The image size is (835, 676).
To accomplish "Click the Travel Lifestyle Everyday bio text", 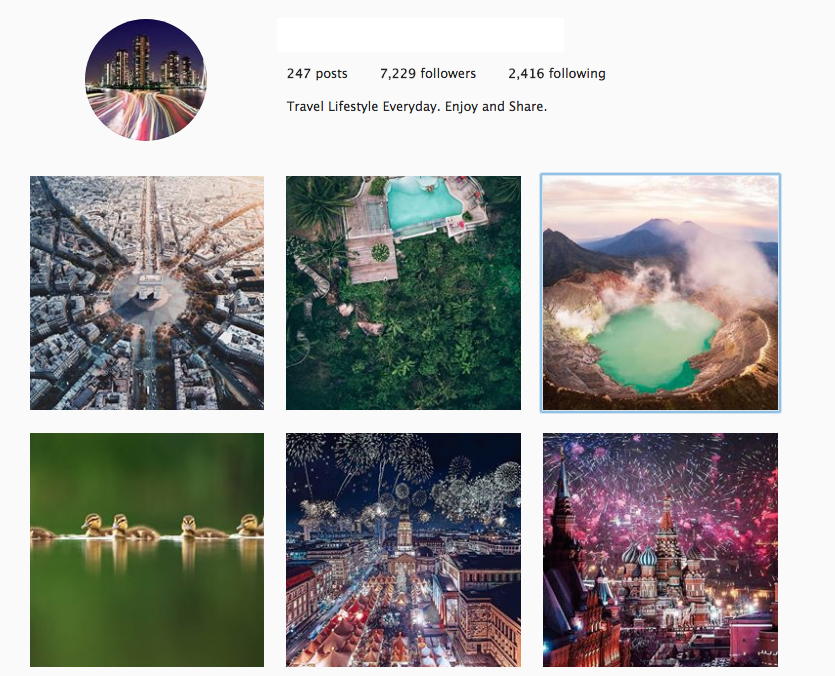I will tap(417, 107).
